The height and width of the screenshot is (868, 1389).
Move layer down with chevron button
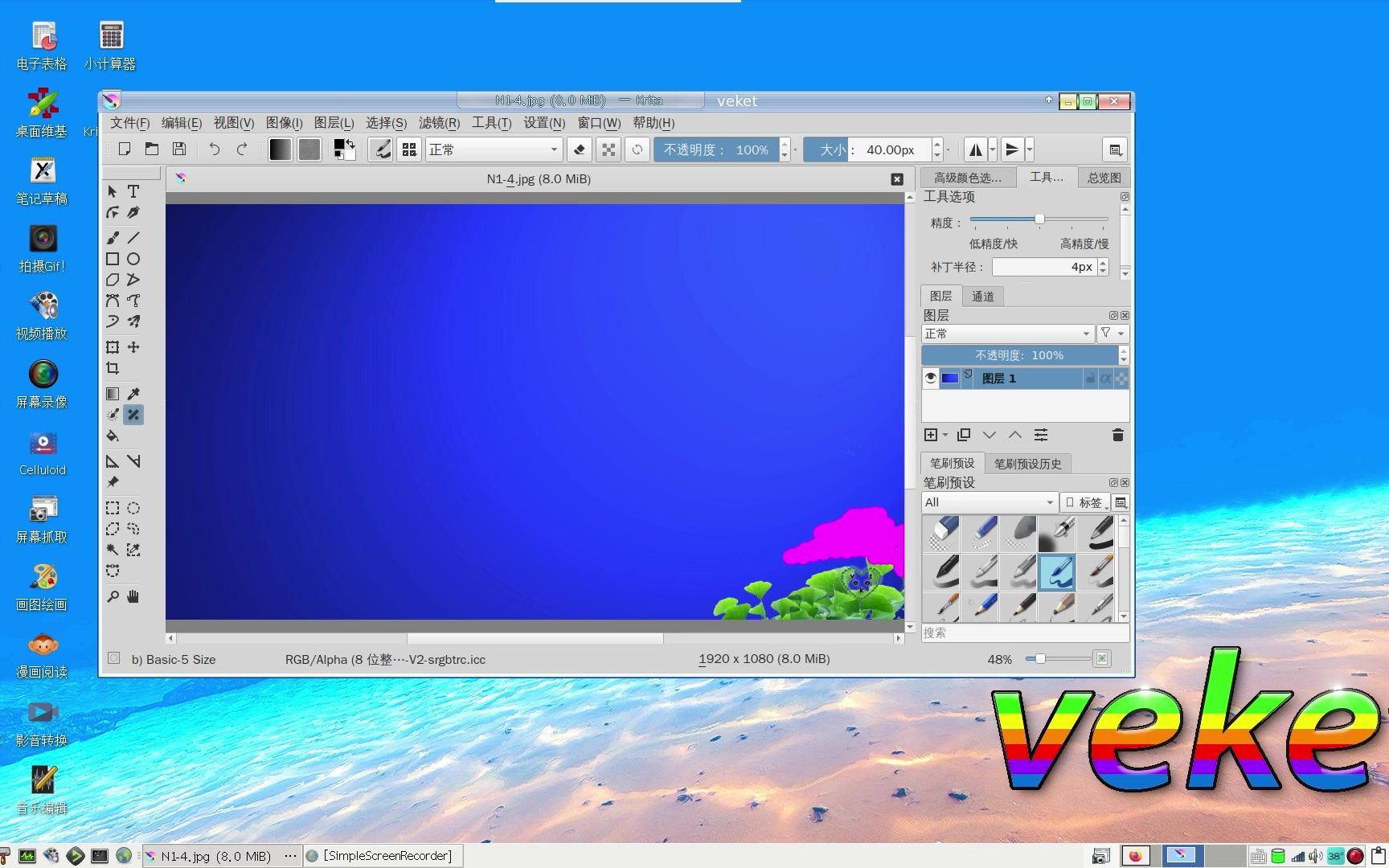point(990,435)
